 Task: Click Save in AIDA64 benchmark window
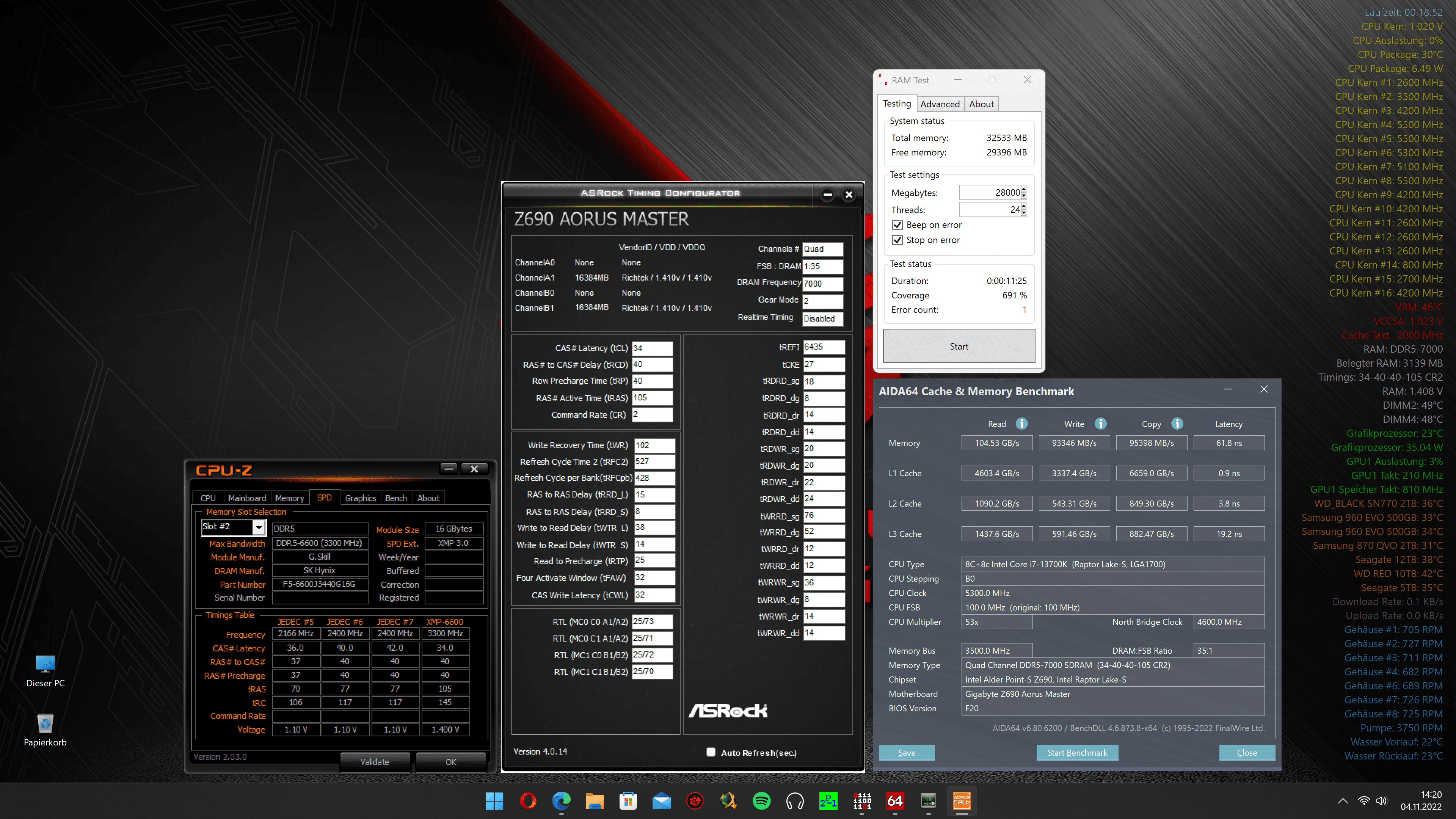(x=907, y=752)
